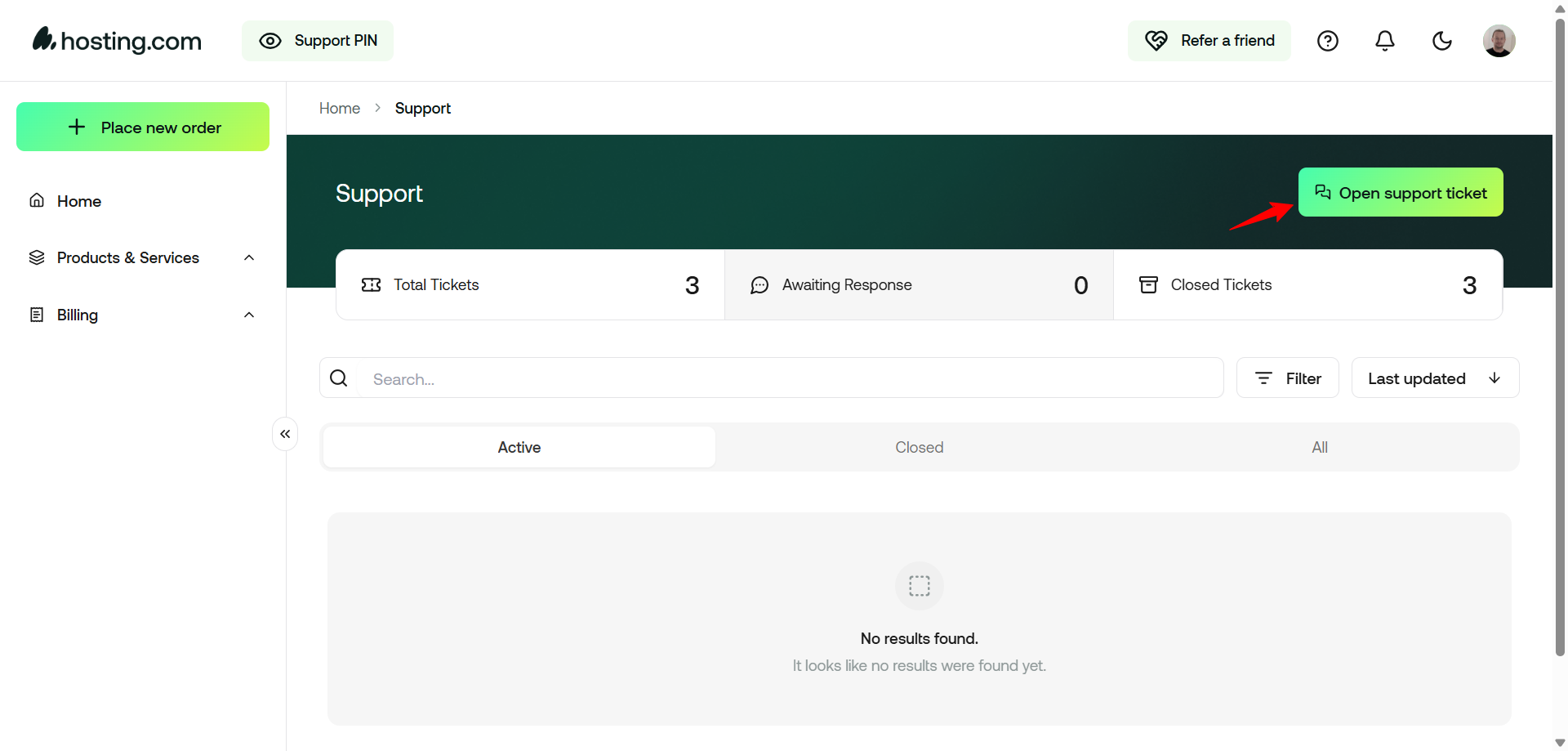Click the Home breadcrumb link

pyautogui.click(x=340, y=108)
